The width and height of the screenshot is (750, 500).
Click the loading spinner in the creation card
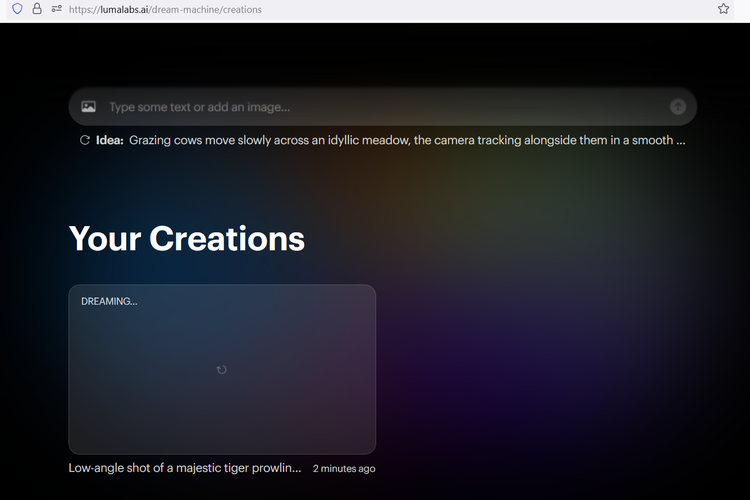pos(222,369)
